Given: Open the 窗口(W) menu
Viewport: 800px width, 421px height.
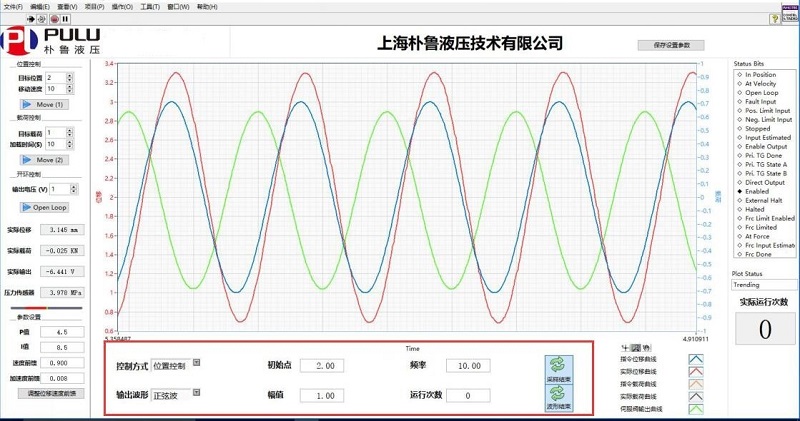Looking at the screenshot, I should pyautogui.click(x=178, y=7).
